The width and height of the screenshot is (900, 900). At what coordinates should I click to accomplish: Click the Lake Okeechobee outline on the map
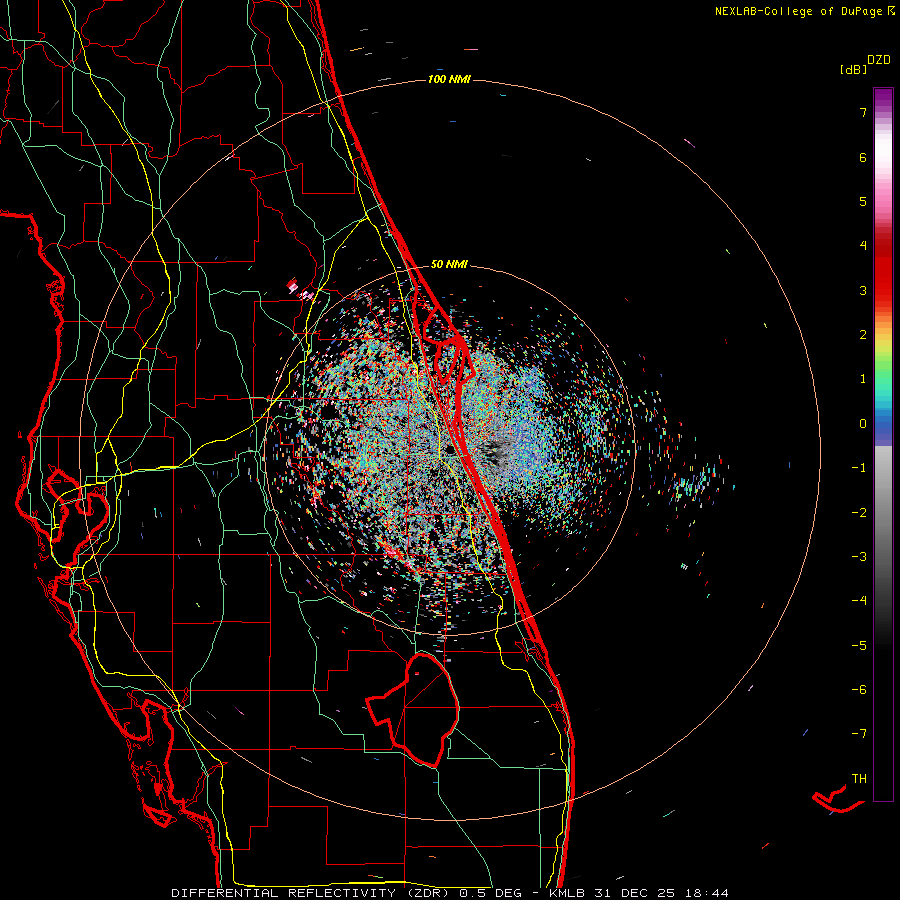(x=412, y=710)
